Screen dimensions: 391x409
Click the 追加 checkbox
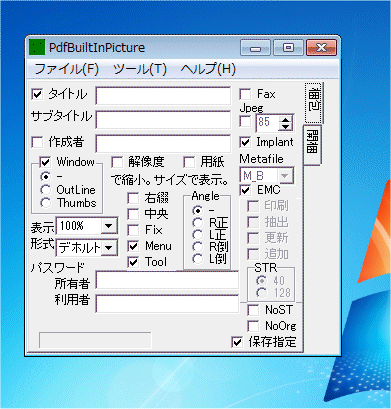(x=253, y=255)
